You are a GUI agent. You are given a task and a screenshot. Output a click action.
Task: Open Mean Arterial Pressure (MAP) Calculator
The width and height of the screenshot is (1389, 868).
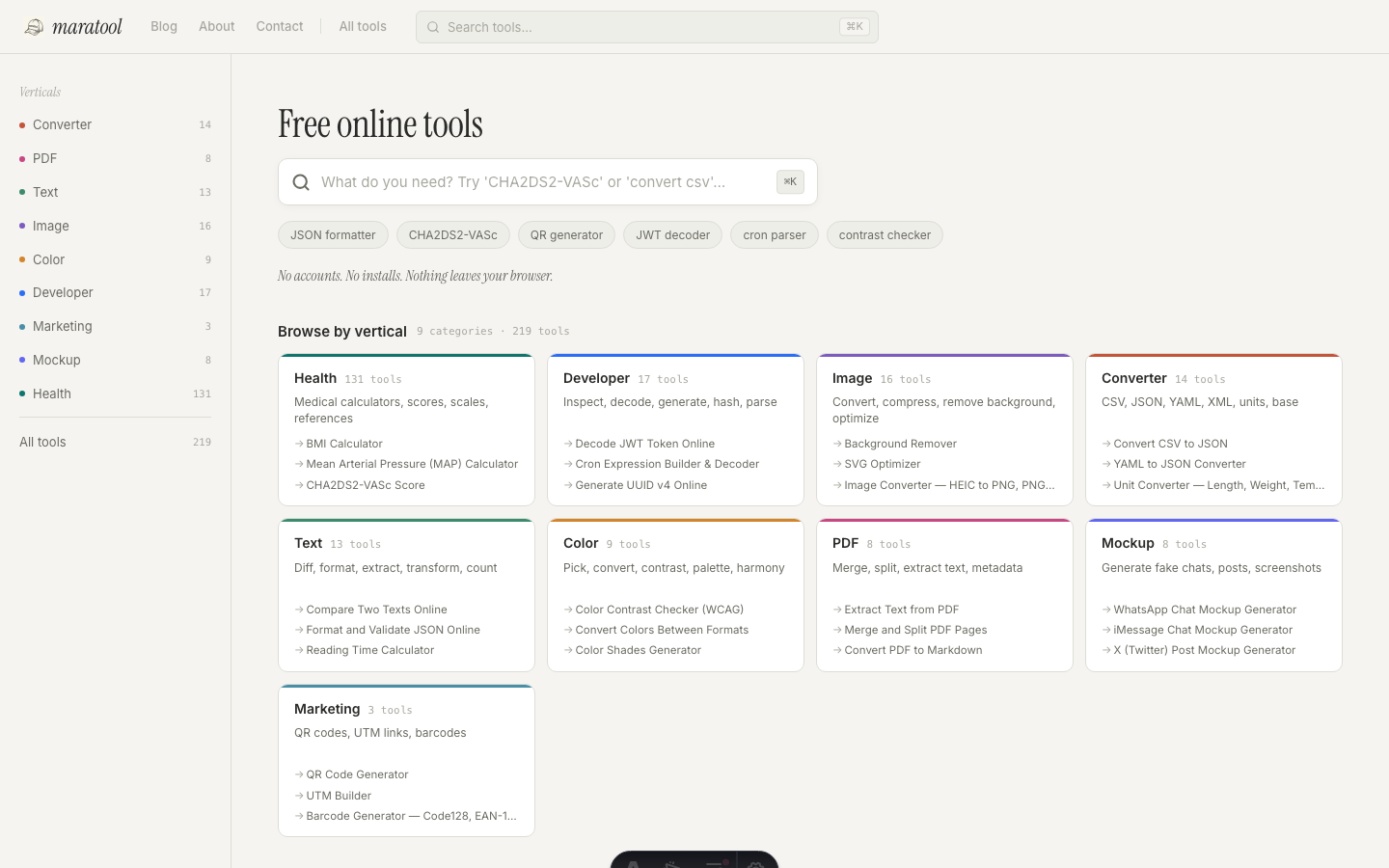[406, 464]
